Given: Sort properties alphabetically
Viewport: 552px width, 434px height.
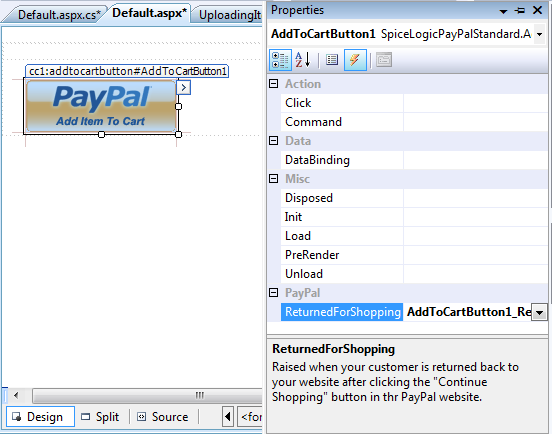Looking at the screenshot, I should click(x=303, y=60).
